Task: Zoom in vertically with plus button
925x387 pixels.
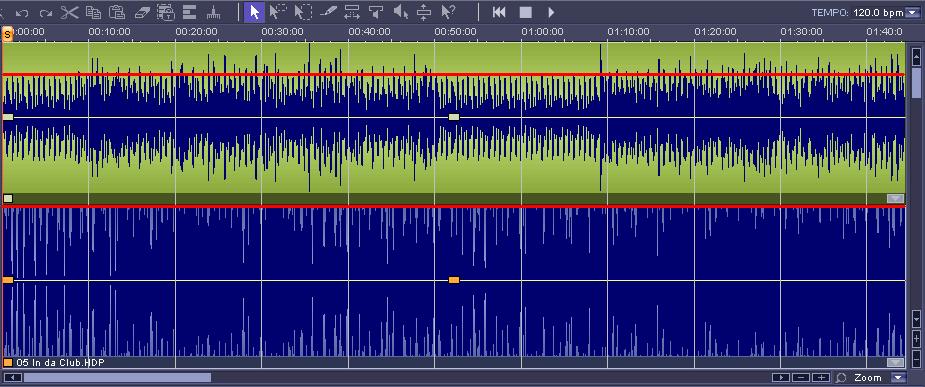Action: pyautogui.click(x=916, y=339)
